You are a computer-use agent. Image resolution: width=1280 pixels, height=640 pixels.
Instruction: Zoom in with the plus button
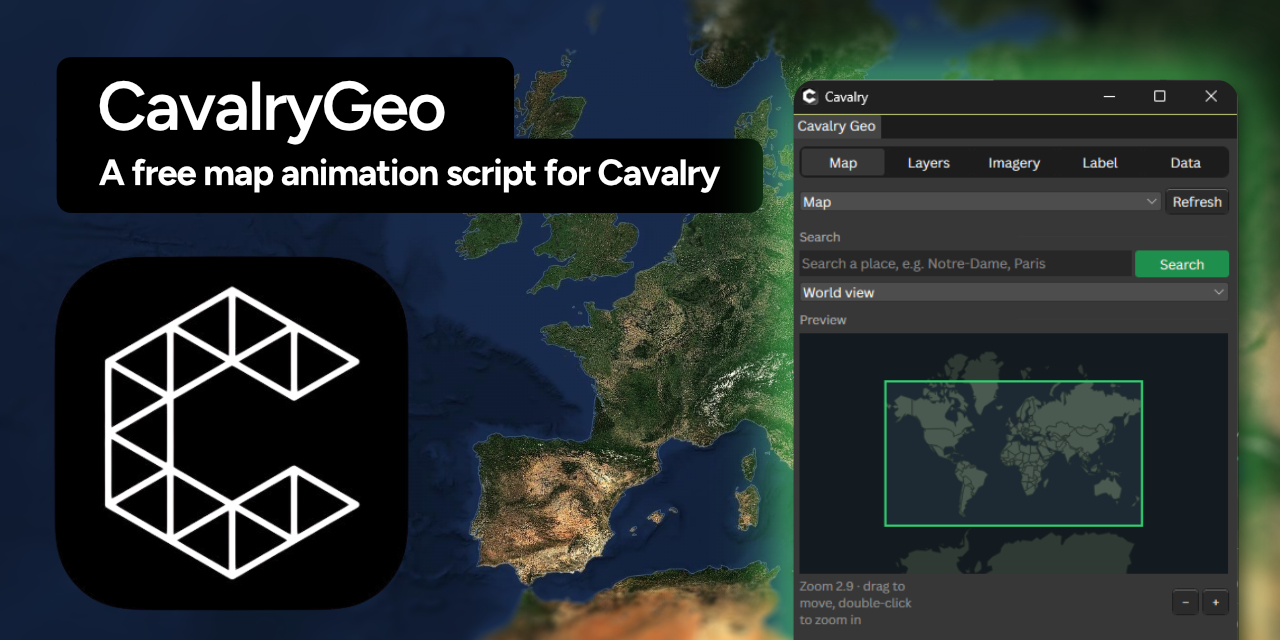click(1215, 602)
